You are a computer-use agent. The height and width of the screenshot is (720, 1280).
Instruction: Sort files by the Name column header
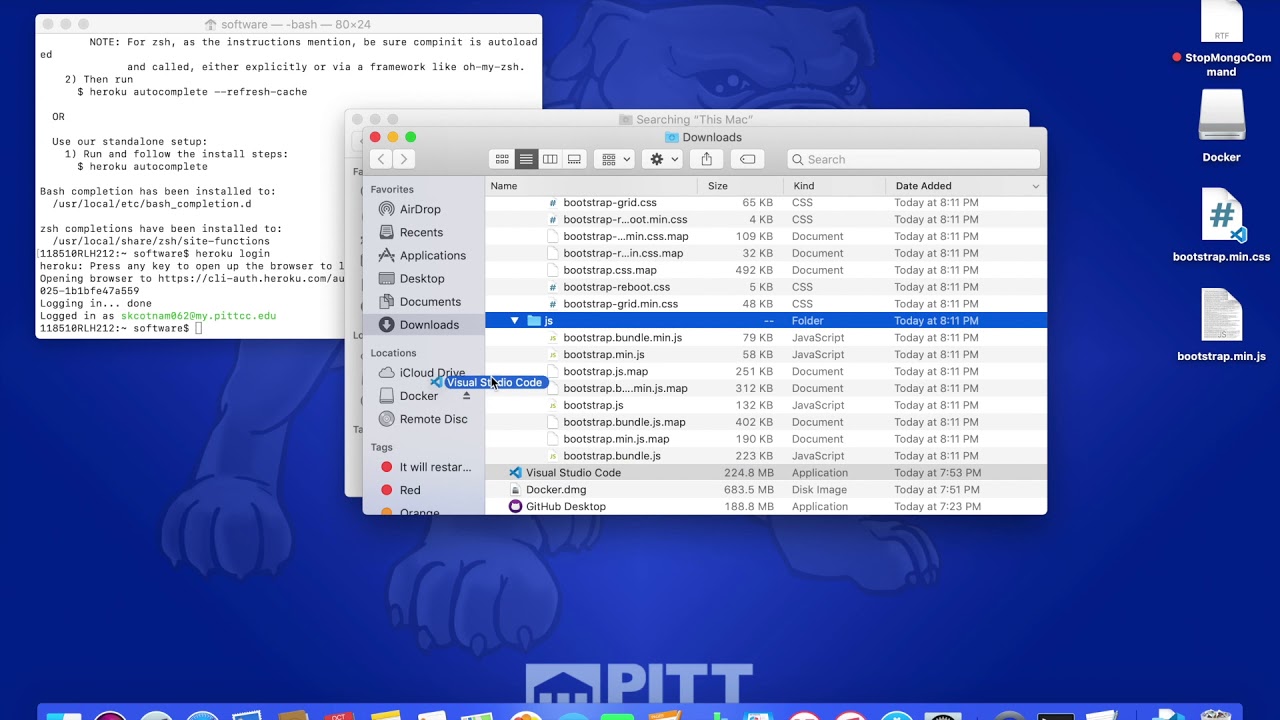tap(591, 186)
